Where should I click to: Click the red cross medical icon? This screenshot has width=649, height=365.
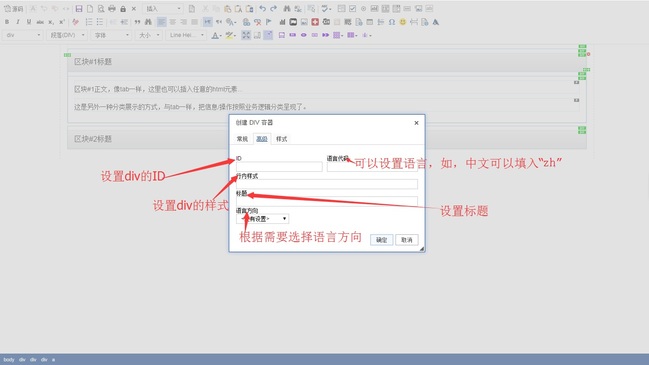click(x=315, y=22)
